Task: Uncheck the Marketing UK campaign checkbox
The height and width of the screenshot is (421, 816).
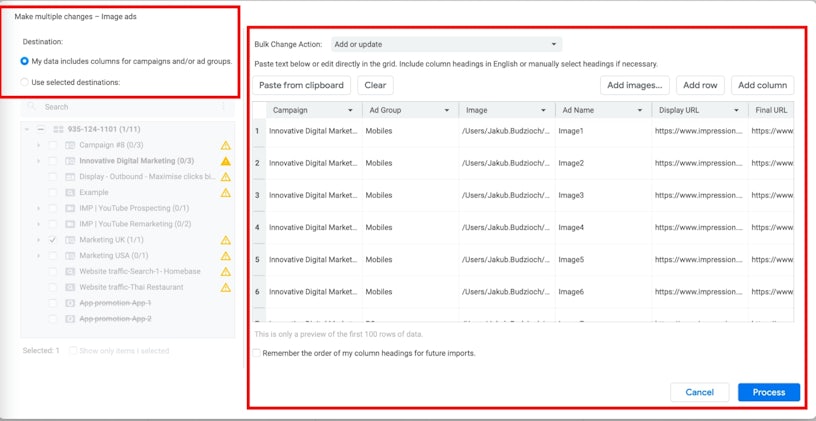Action: pyautogui.click(x=52, y=240)
